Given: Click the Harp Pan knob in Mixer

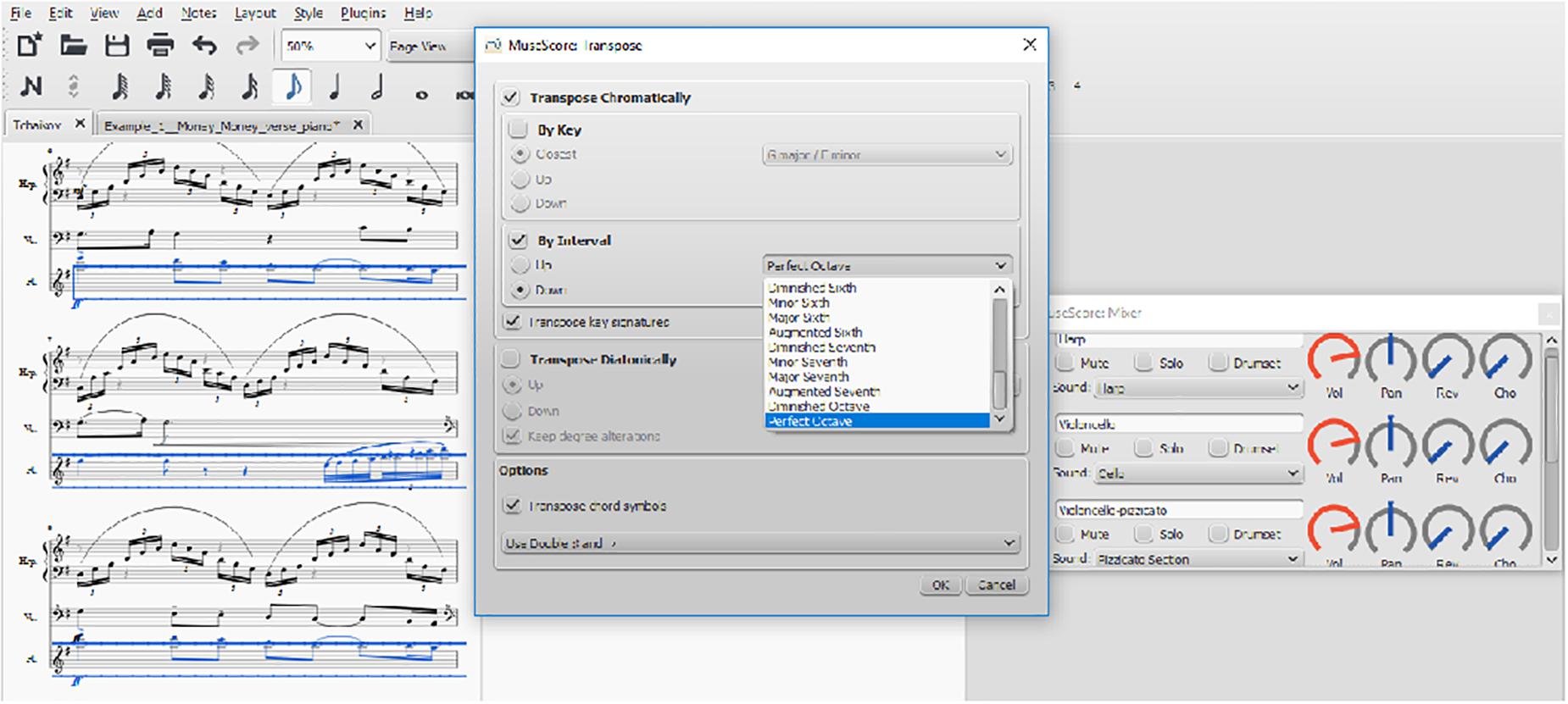Looking at the screenshot, I should [1391, 359].
